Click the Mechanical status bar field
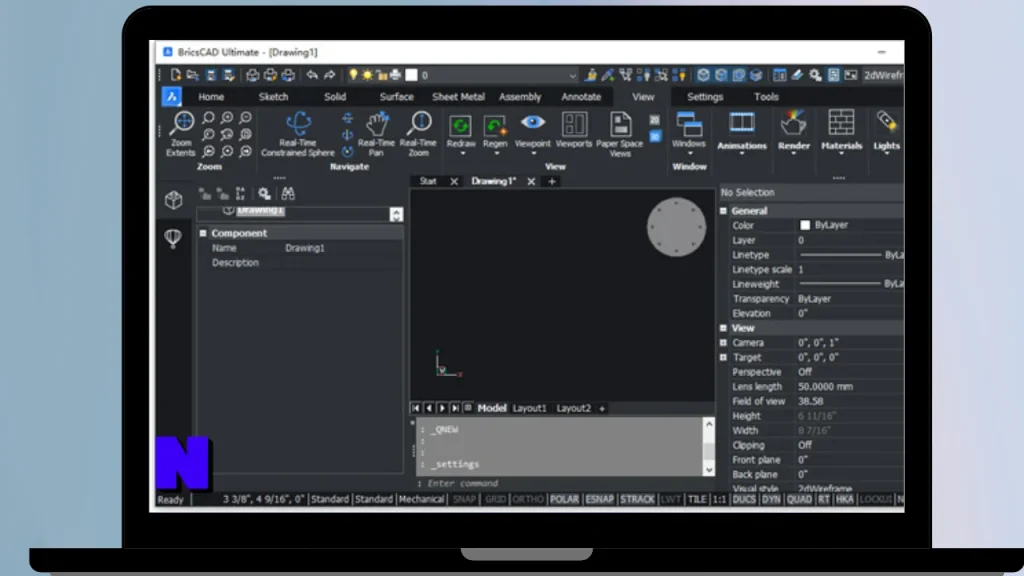 [421, 500]
